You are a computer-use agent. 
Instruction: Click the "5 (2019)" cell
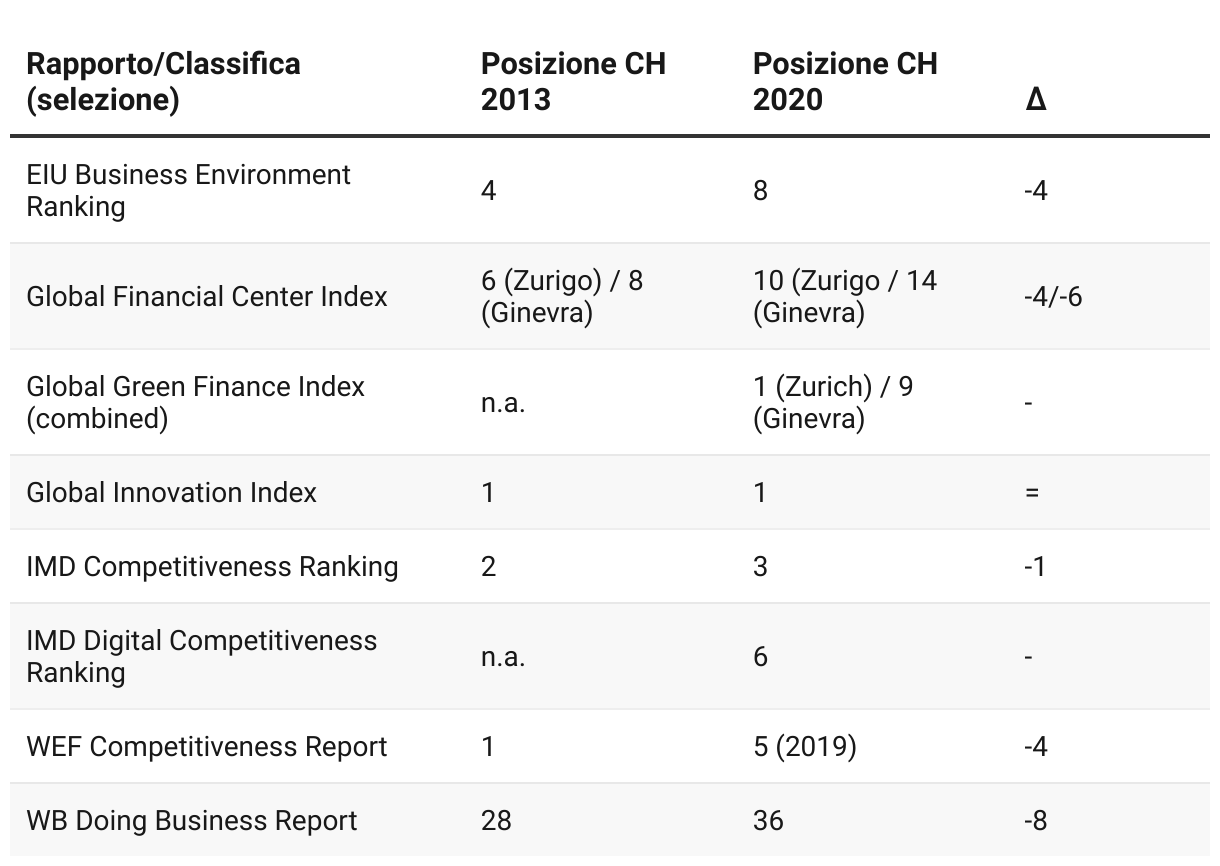pos(805,746)
